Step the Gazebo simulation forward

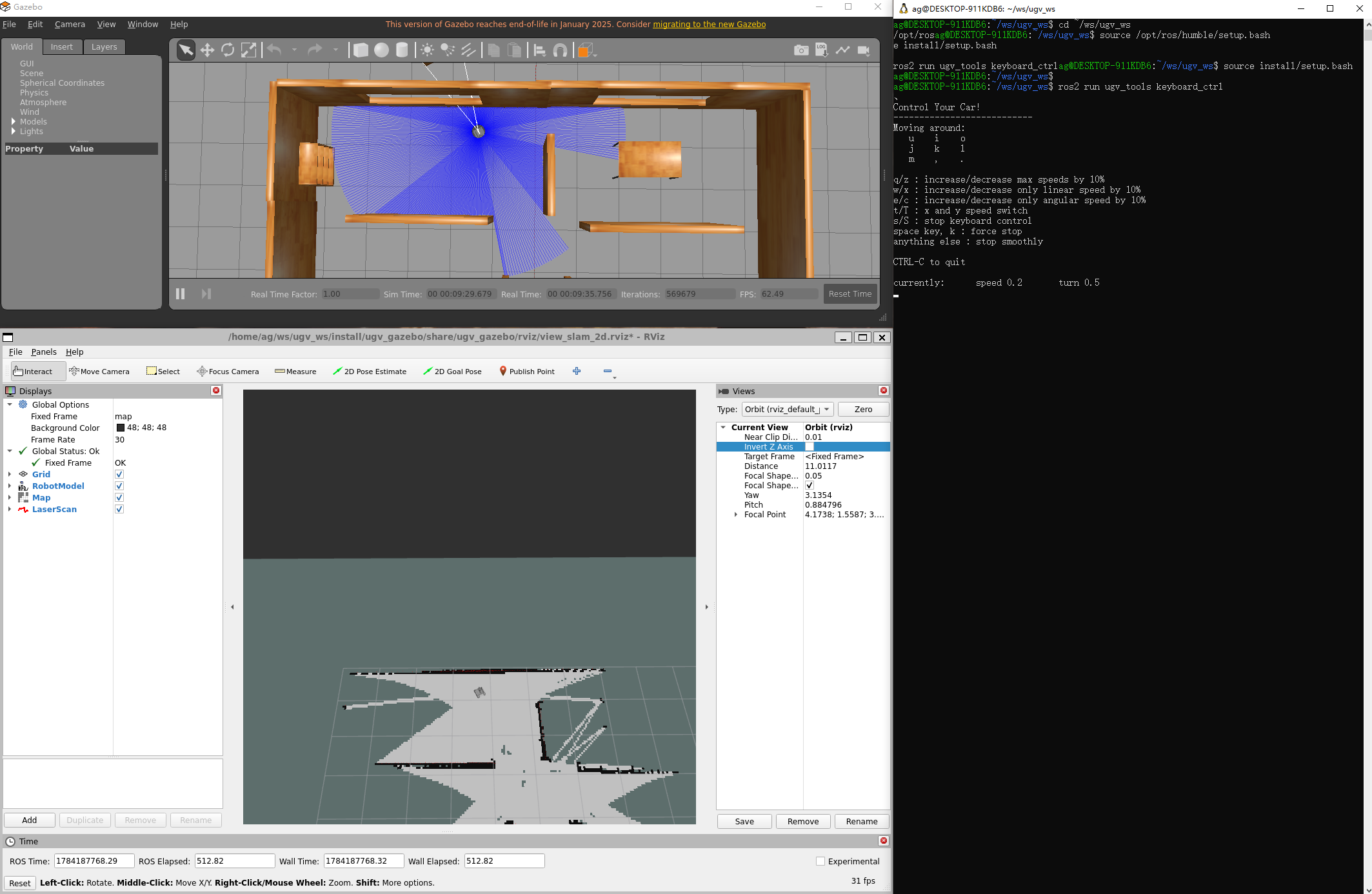pos(206,293)
